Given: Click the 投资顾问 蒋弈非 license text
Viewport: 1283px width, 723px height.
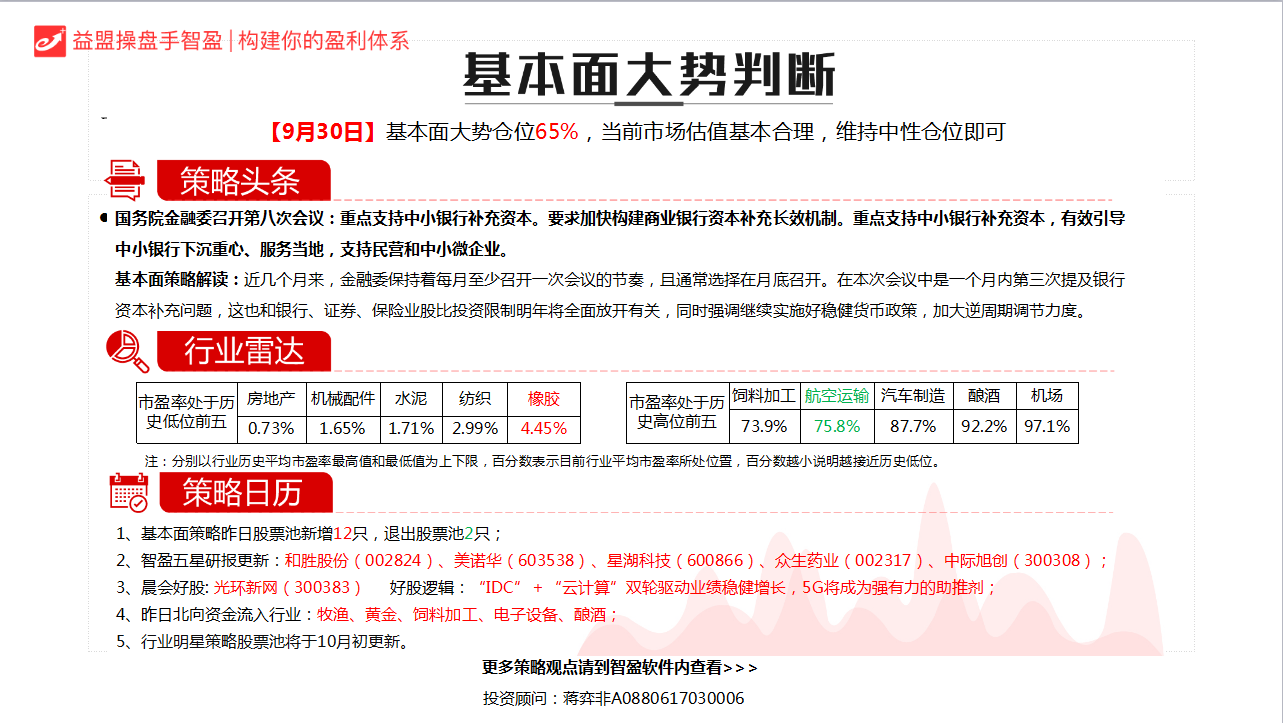Looking at the screenshot, I should (613, 698).
